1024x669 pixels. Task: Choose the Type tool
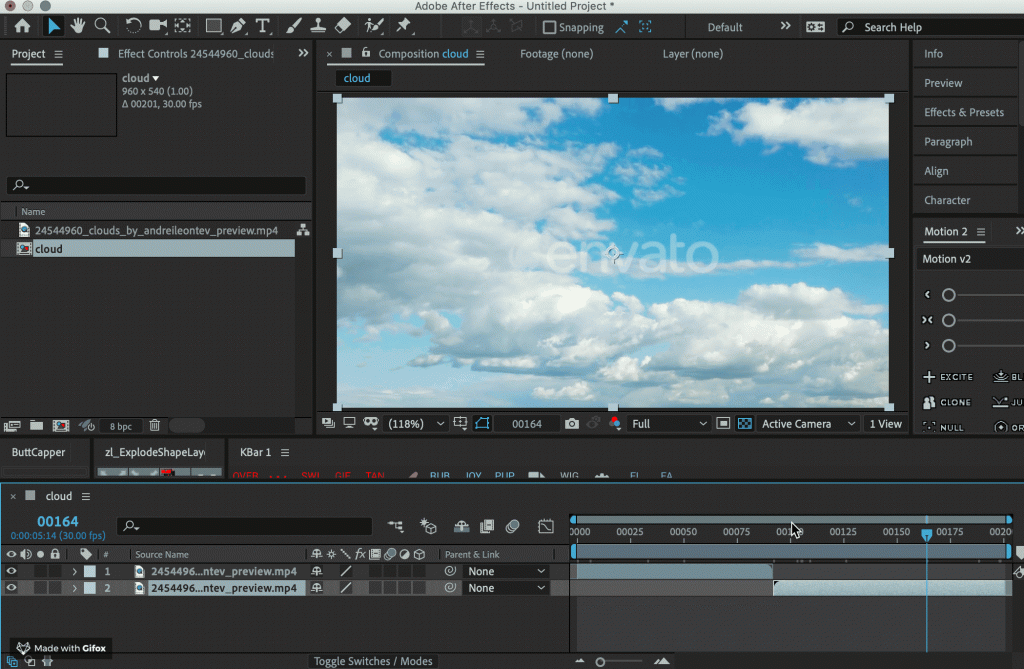click(263, 26)
